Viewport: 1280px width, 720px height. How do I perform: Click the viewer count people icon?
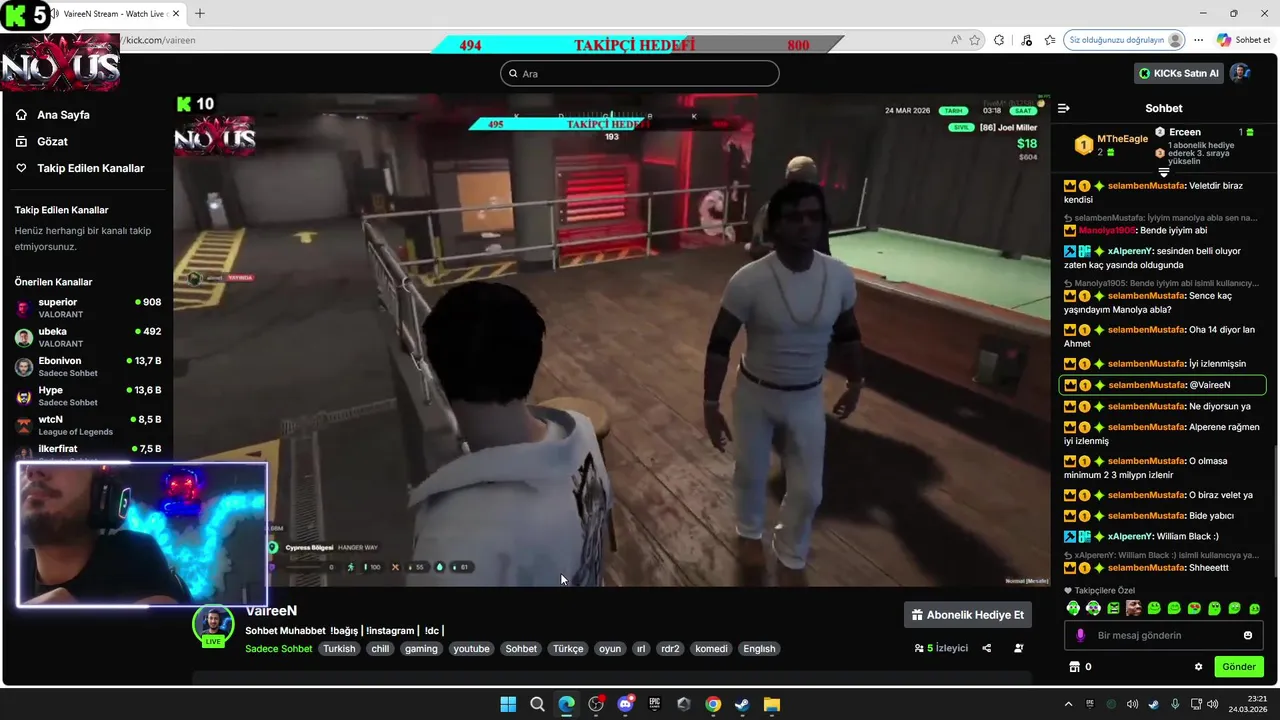[x=919, y=648]
